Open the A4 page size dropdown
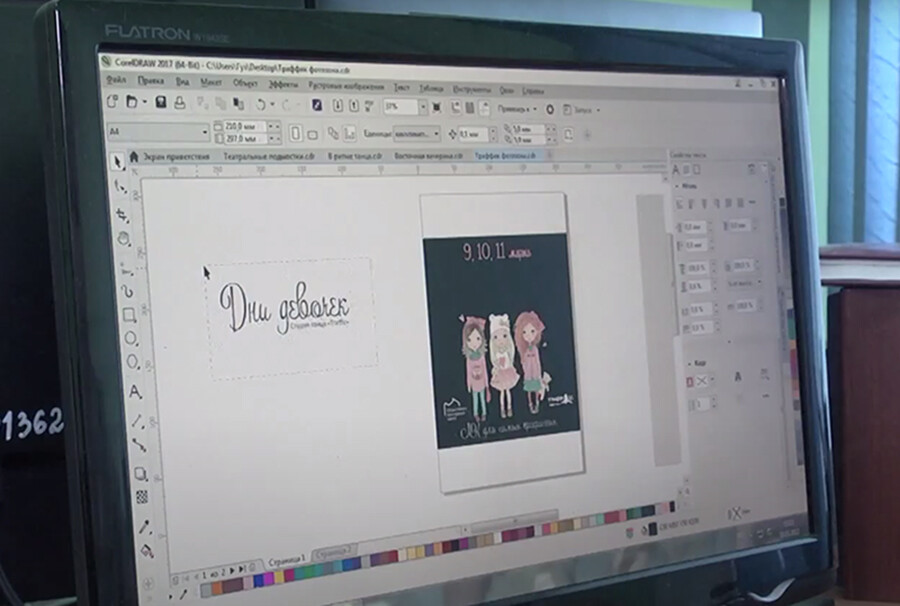The height and width of the screenshot is (606, 900). pos(205,133)
